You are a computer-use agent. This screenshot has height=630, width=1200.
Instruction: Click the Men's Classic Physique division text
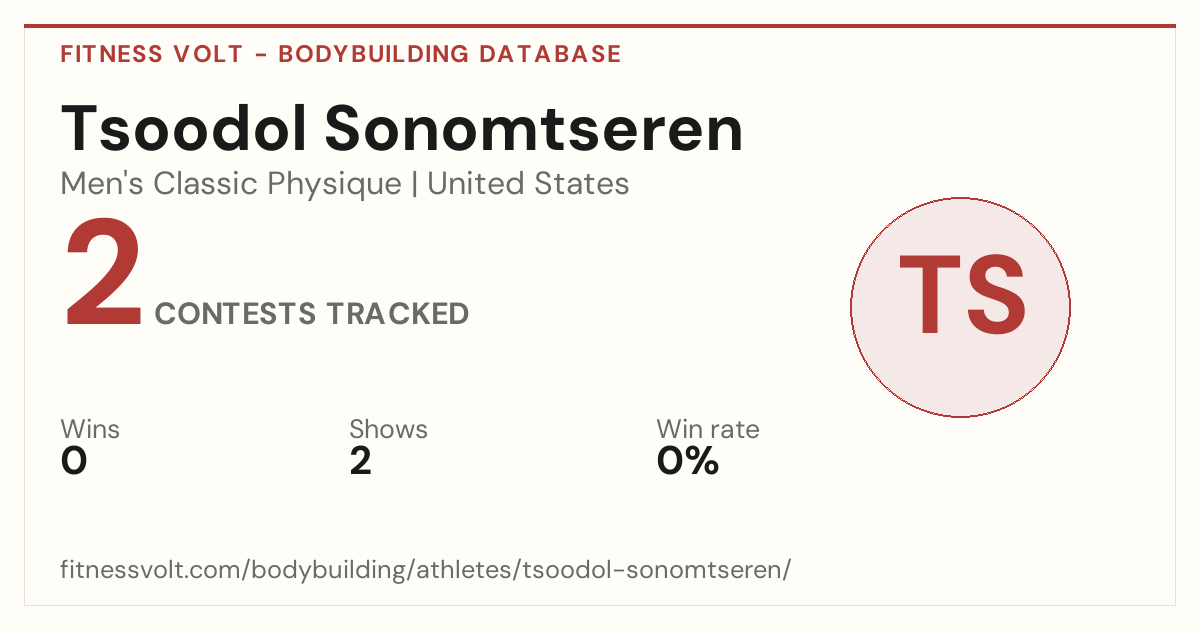coord(231,184)
